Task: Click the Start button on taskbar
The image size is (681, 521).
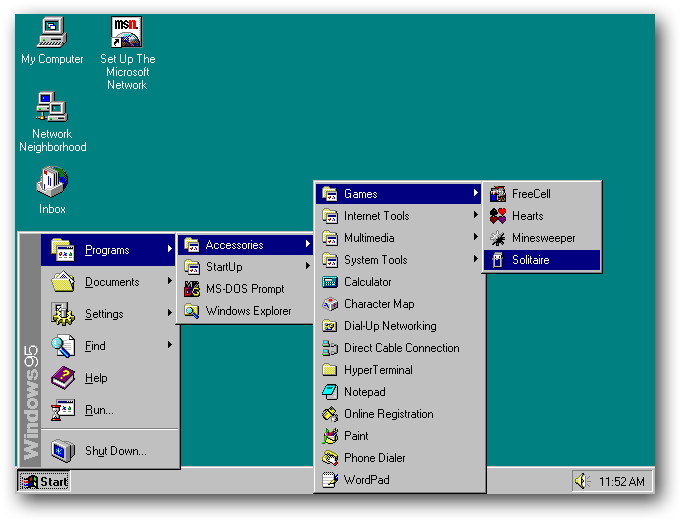Action: (x=44, y=481)
